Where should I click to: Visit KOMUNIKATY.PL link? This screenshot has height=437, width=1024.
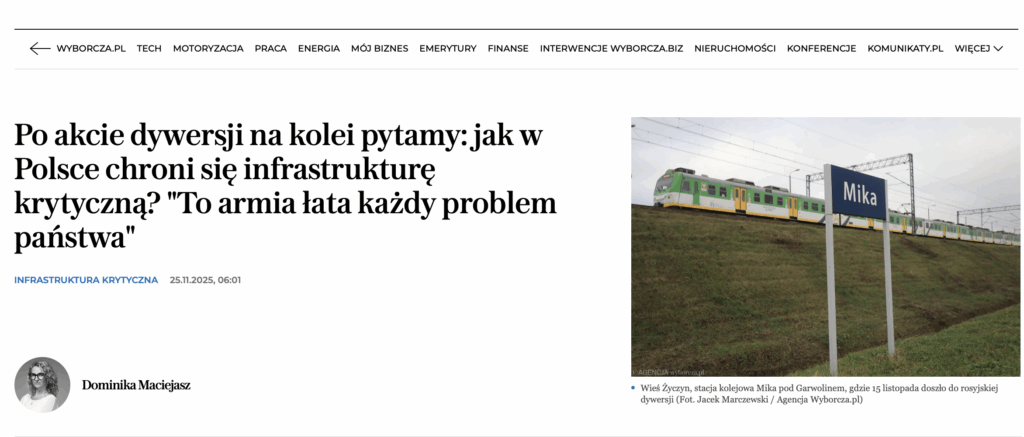point(905,48)
